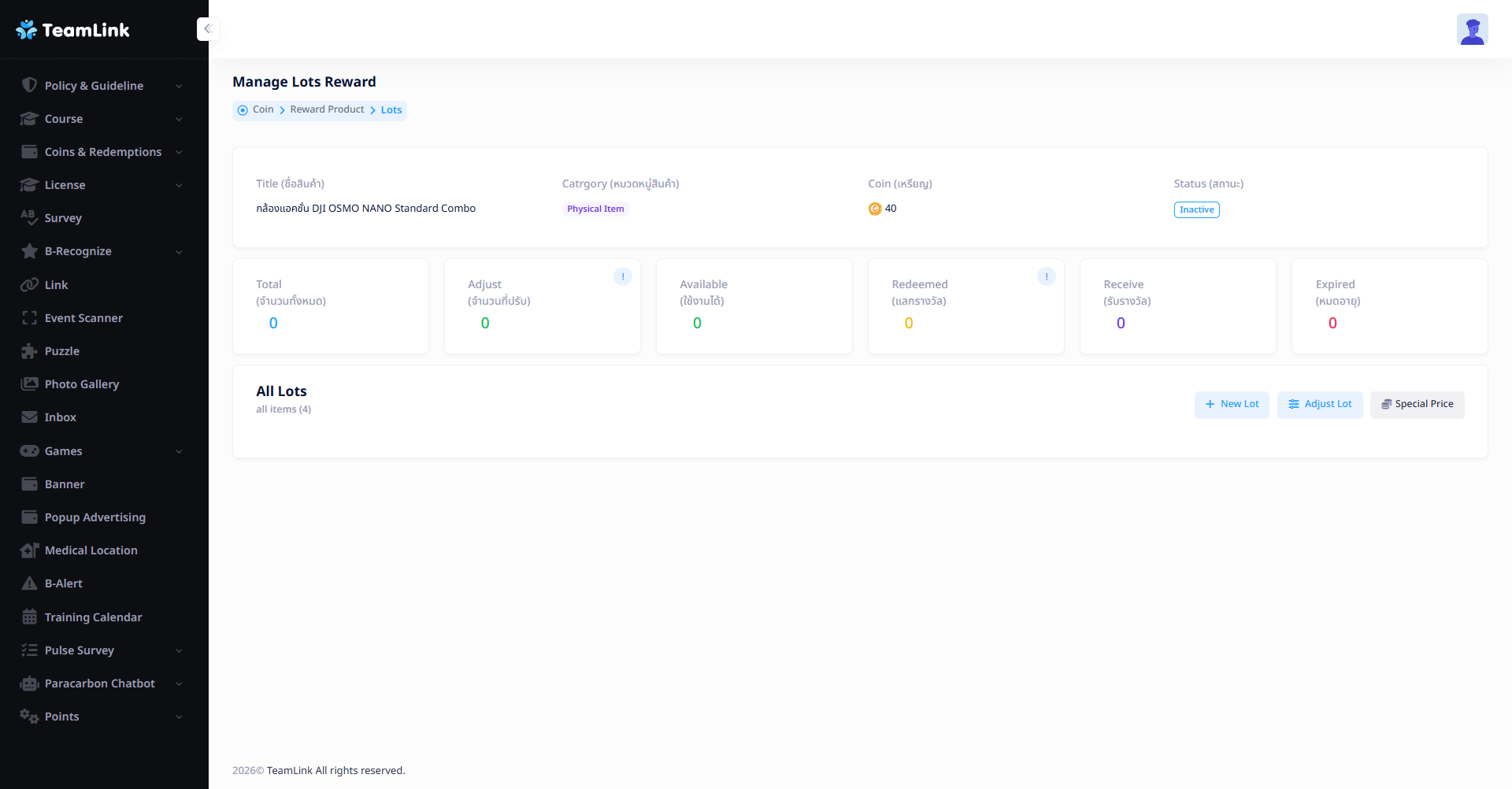Open the user avatar profile menu
Image resolution: width=1512 pixels, height=789 pixels.
coord(1471,30)
